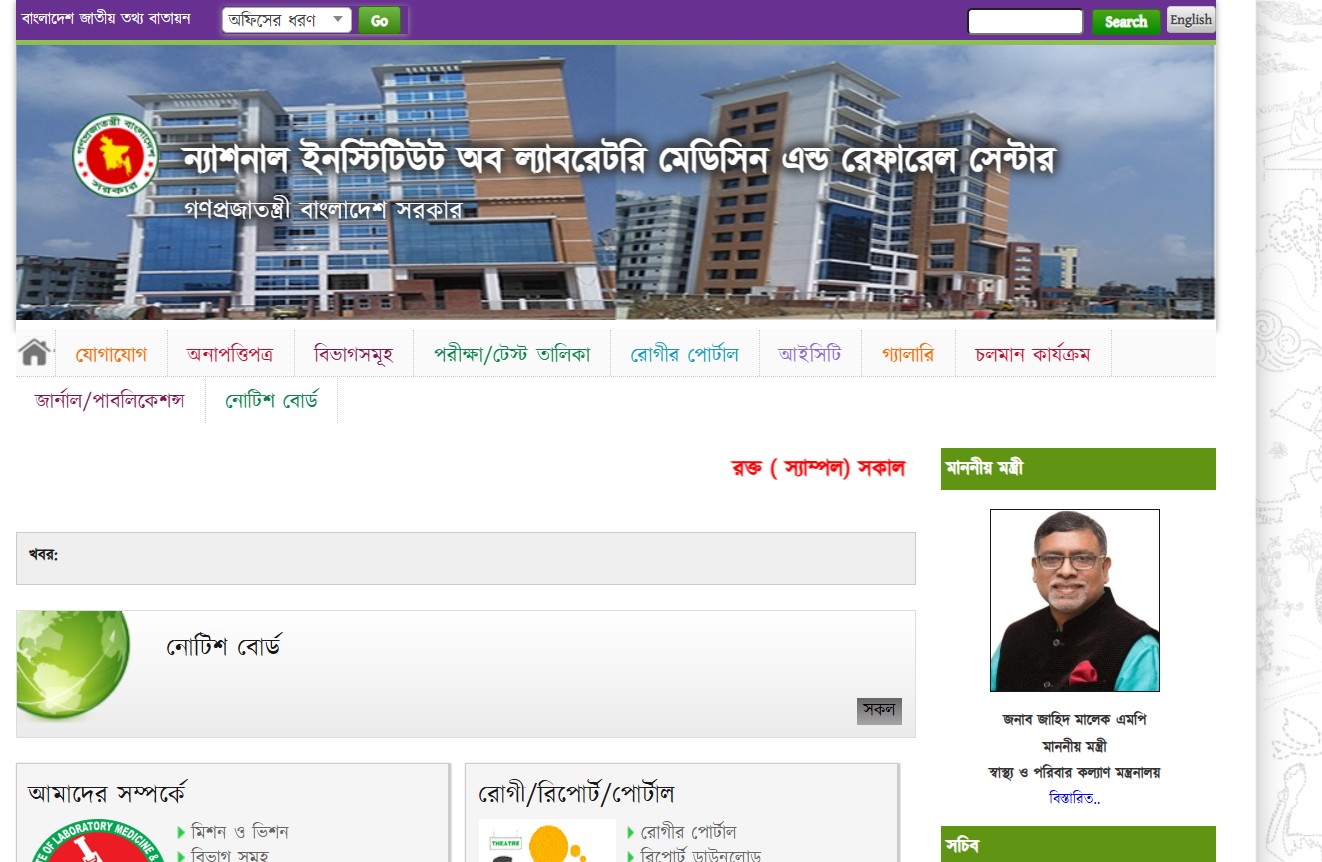Select the বিভাগসমূহ menu
The width and height of the screenshot is (1322, 862).
[353, 354]
